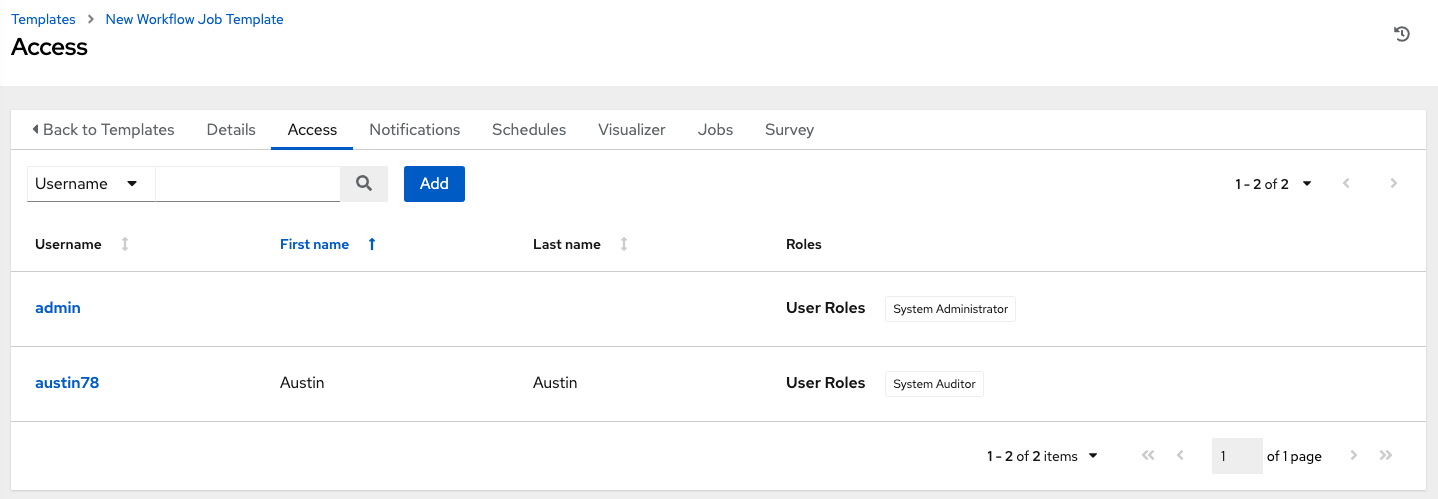Image resolution: width=1438 pixels, height=499 pixels.
Task: Click bottom previous page chevron
Action: (1180, 456)
